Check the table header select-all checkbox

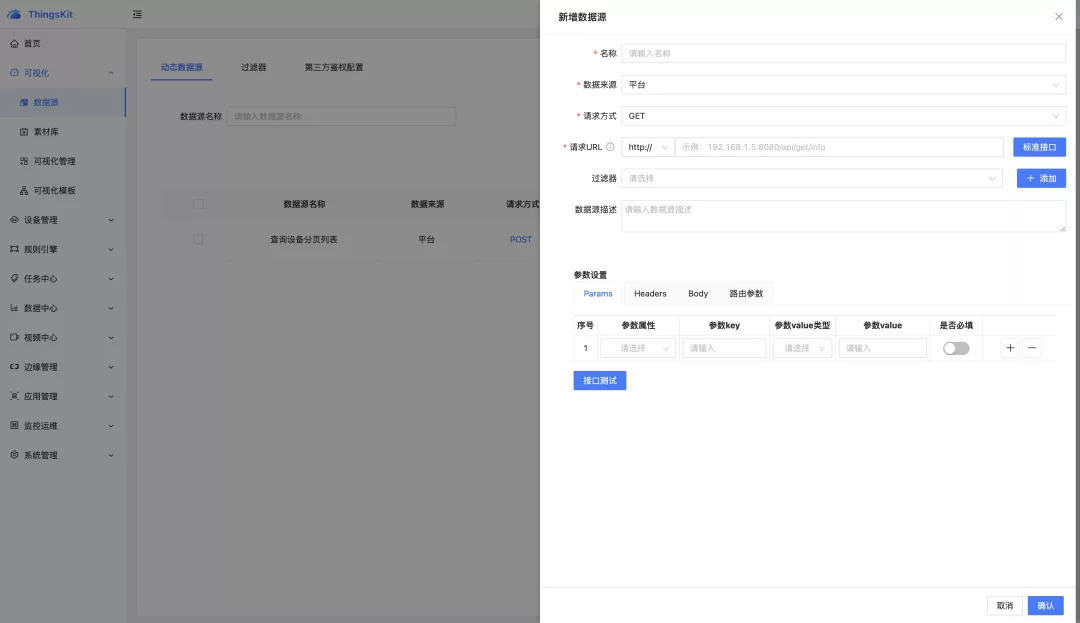[x=198, y=204]
